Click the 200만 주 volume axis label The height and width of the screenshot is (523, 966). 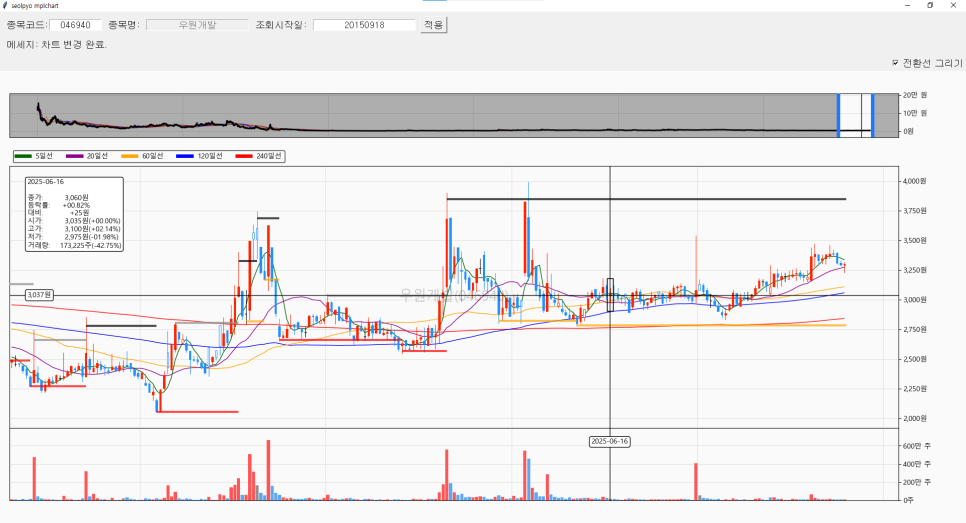[917, 482]
